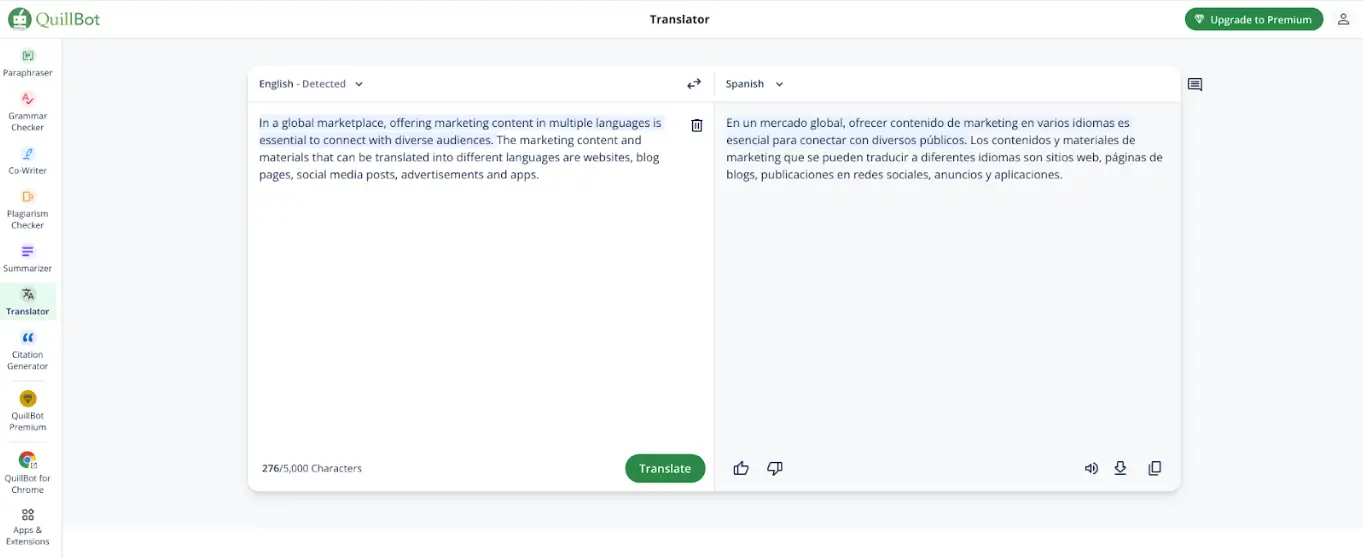The height and width of the screenshot is (558, 1363).
Task: Click the QuillBot logo
Action: click(54, 19)
